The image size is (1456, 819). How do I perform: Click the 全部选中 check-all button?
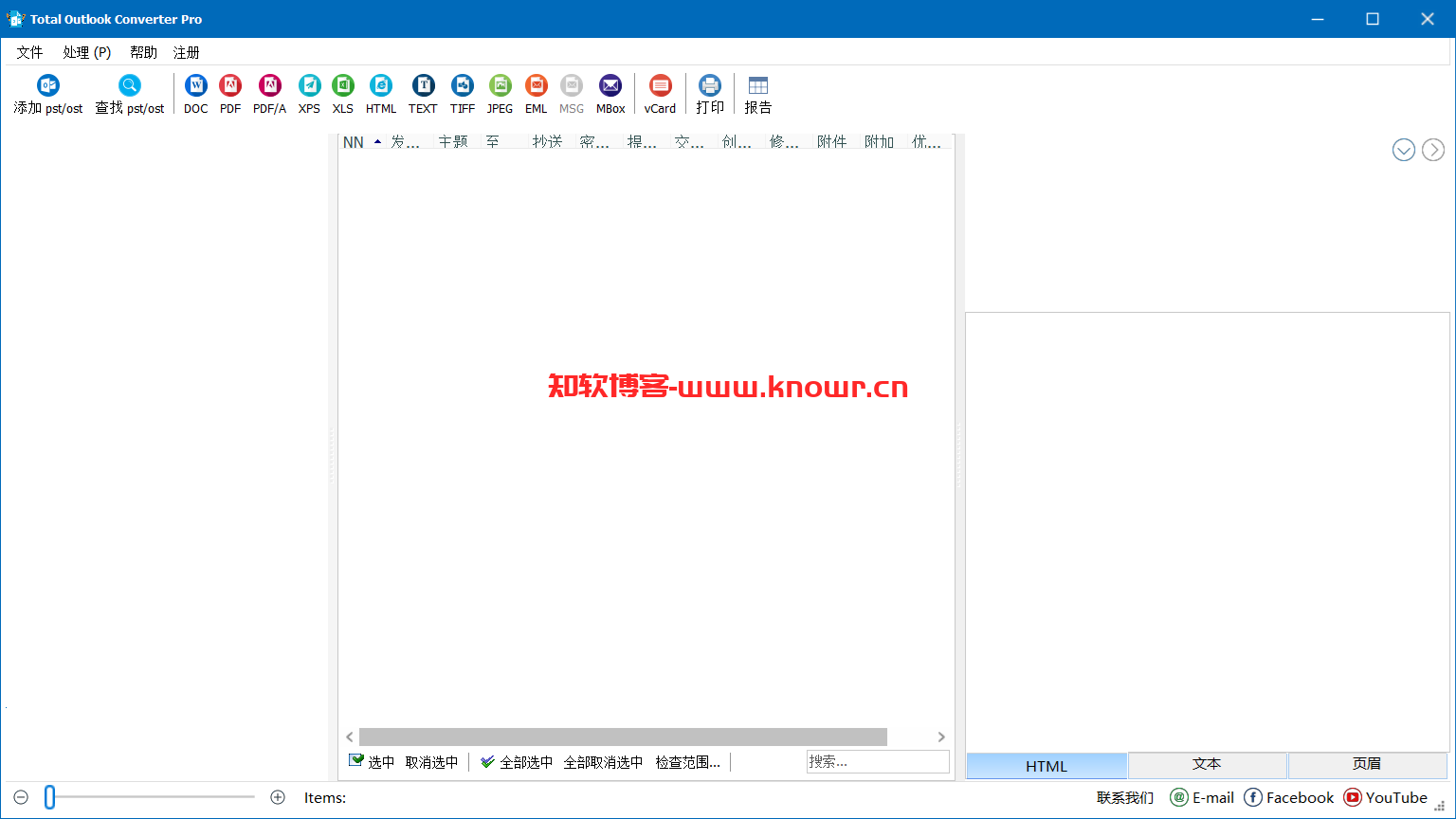click(x=517, y=762)
